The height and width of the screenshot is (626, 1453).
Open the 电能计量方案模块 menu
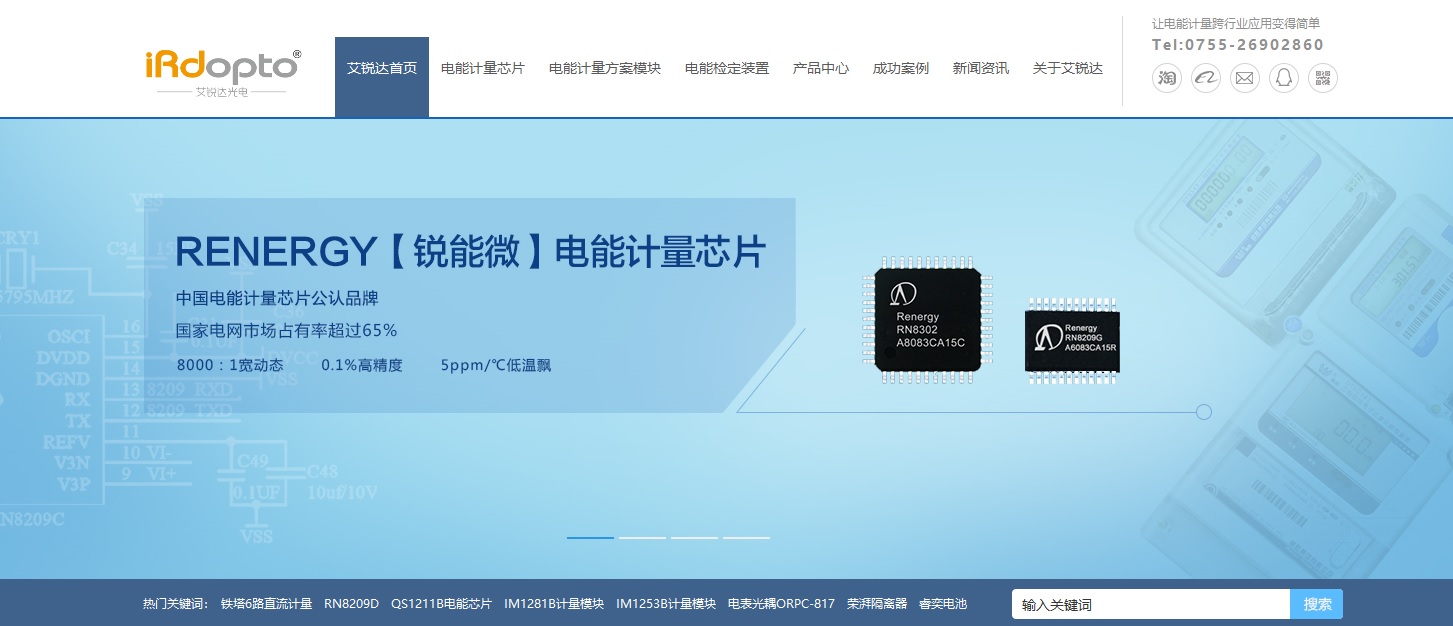tap(605, 69)
